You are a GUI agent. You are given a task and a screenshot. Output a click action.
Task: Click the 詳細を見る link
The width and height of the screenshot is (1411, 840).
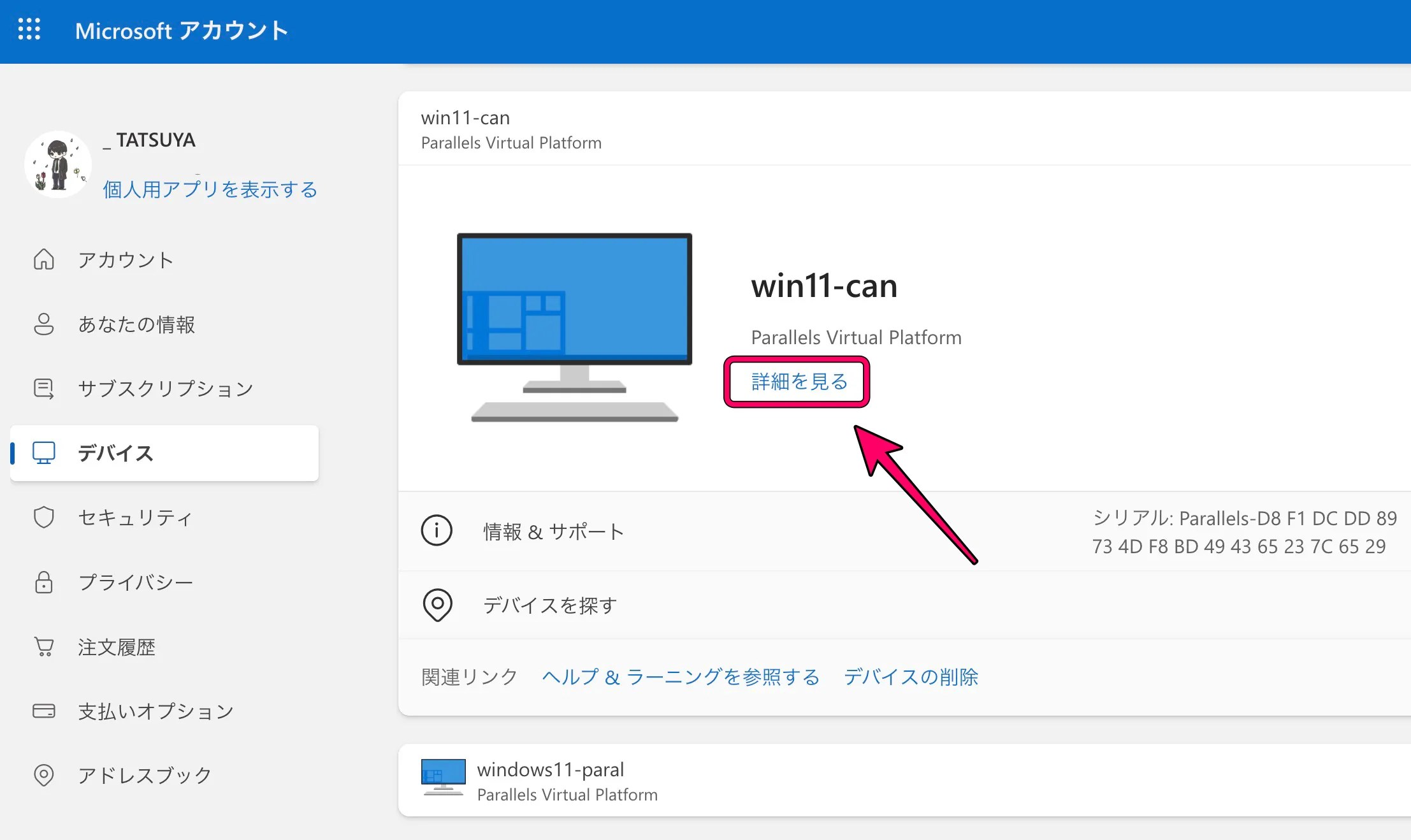click(x=799, y=382)
